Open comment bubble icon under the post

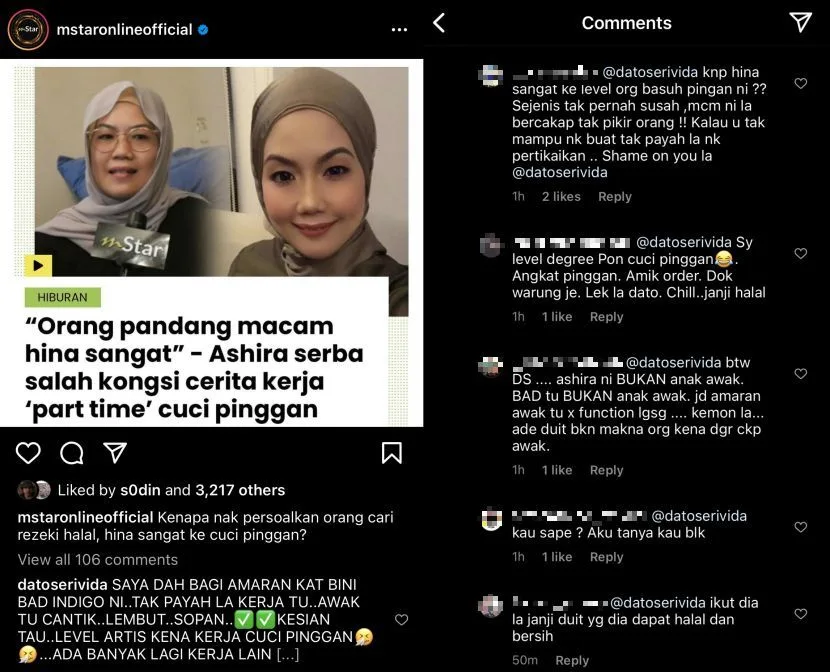pos(72,453)
